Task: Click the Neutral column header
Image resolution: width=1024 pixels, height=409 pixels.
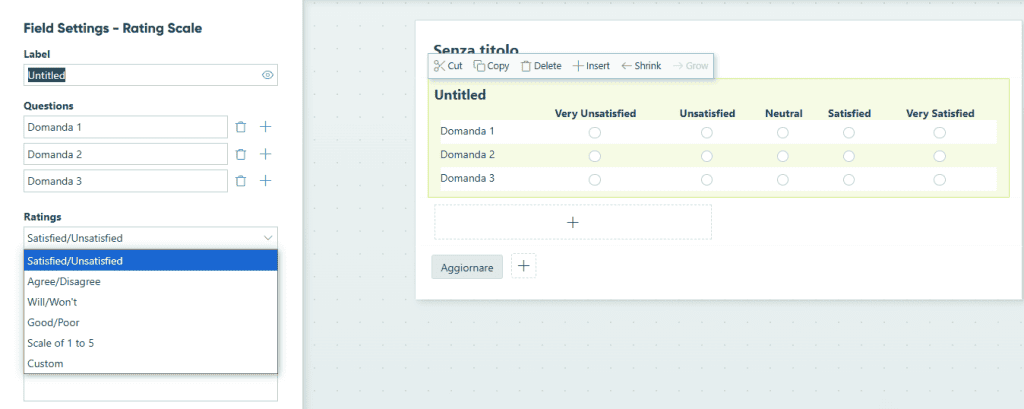Action: click(x=784, y=114)
